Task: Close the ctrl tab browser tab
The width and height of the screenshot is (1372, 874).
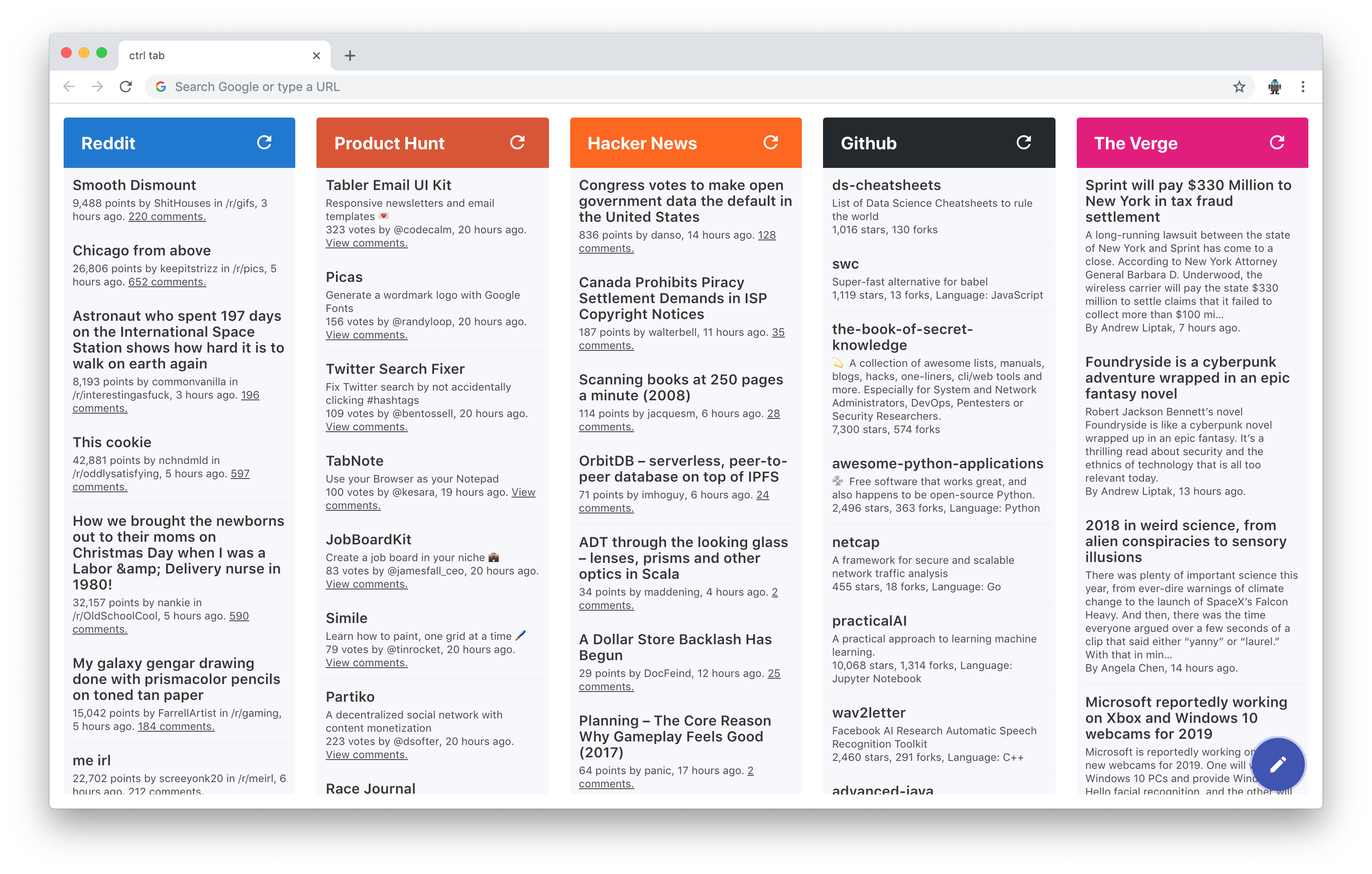Action: [316, 56]
